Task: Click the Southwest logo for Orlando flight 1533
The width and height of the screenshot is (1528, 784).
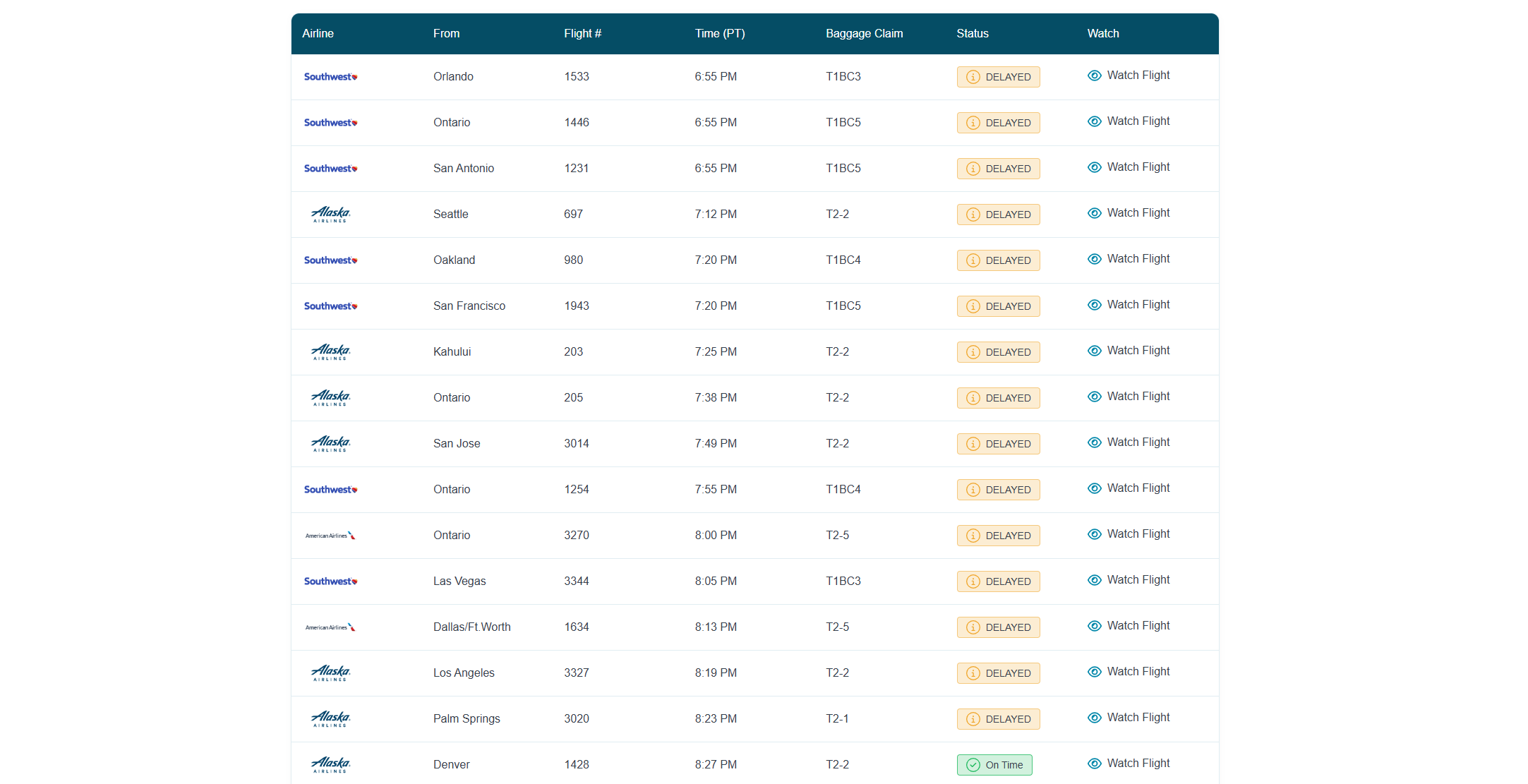Action: point(330,76)
